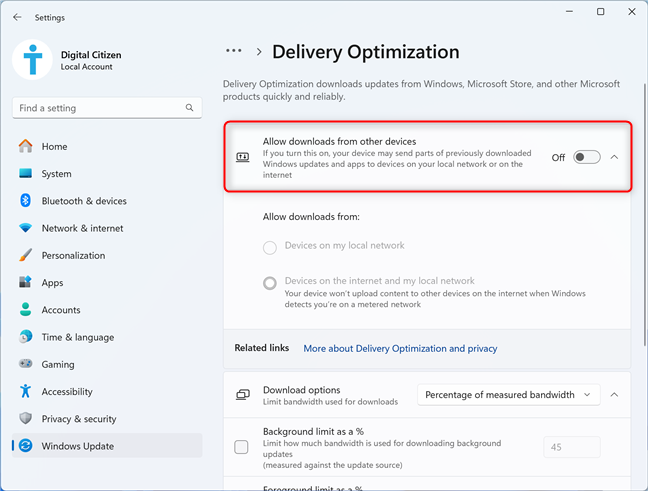Image resolution: width=648 pixels, height=491 pixels.
Task: Click the Privacy & security shield icon
Action: tap(25, 418)
